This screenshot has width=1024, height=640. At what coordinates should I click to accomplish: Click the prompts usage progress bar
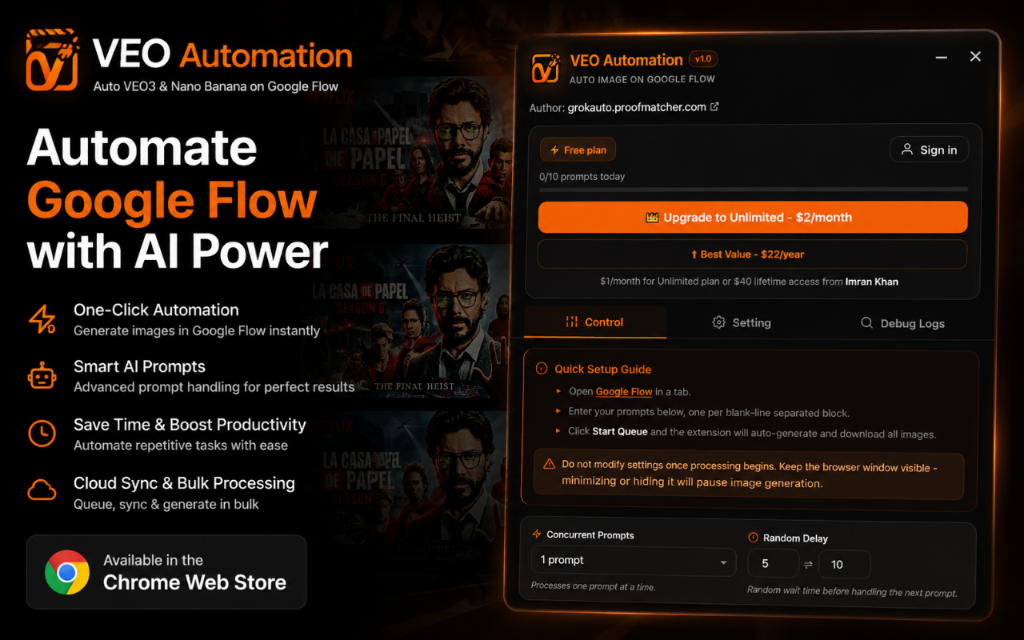pyautogui.click(x=753, y=189)
